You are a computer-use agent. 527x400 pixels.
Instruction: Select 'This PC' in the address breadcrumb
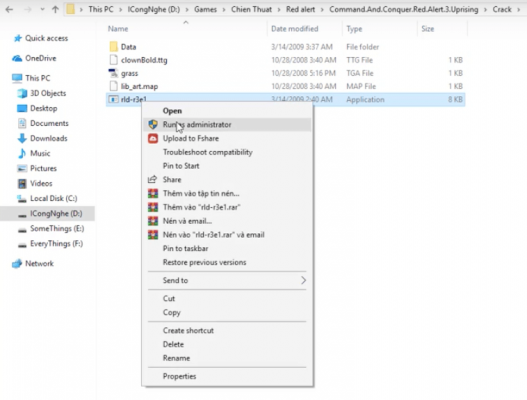click(101, 9)
